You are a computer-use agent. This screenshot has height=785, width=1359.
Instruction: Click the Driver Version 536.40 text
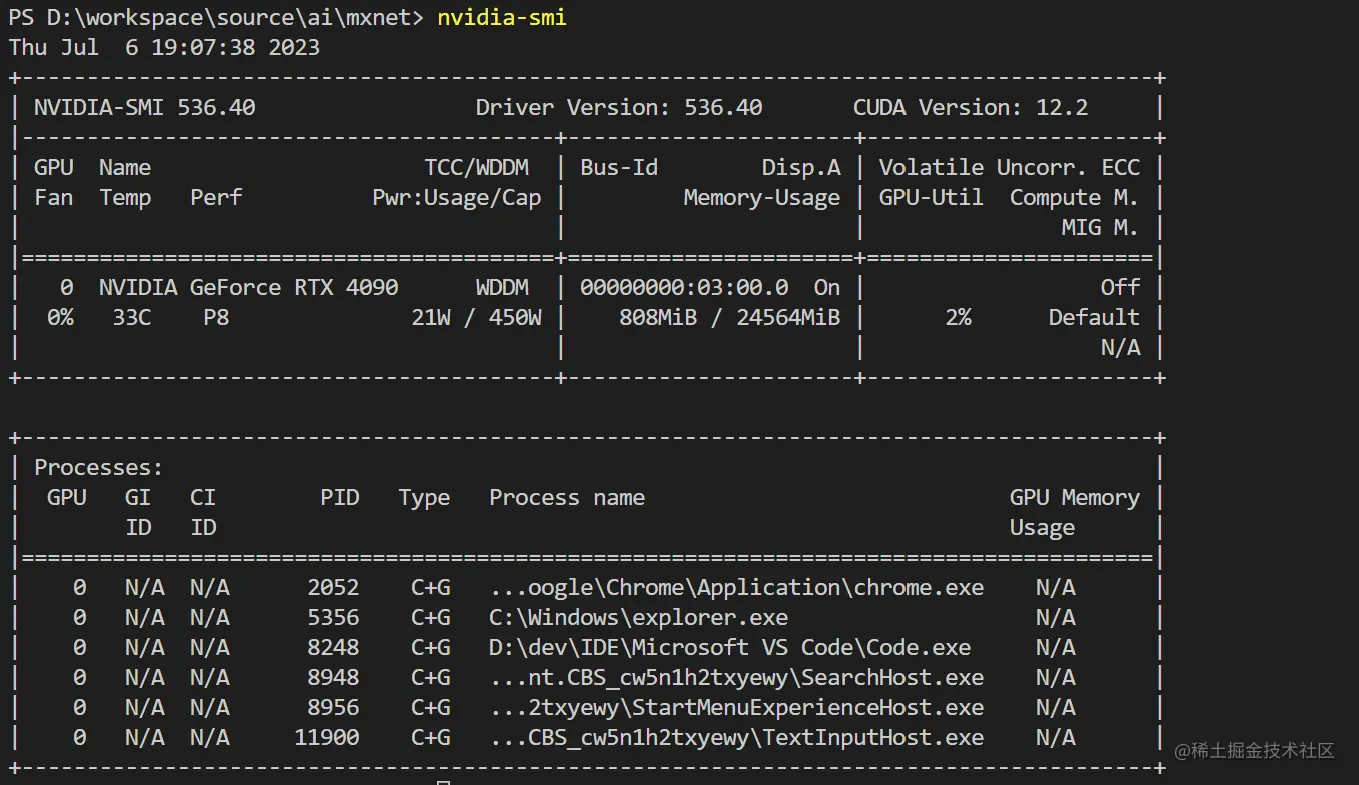[x=618, y=107]
